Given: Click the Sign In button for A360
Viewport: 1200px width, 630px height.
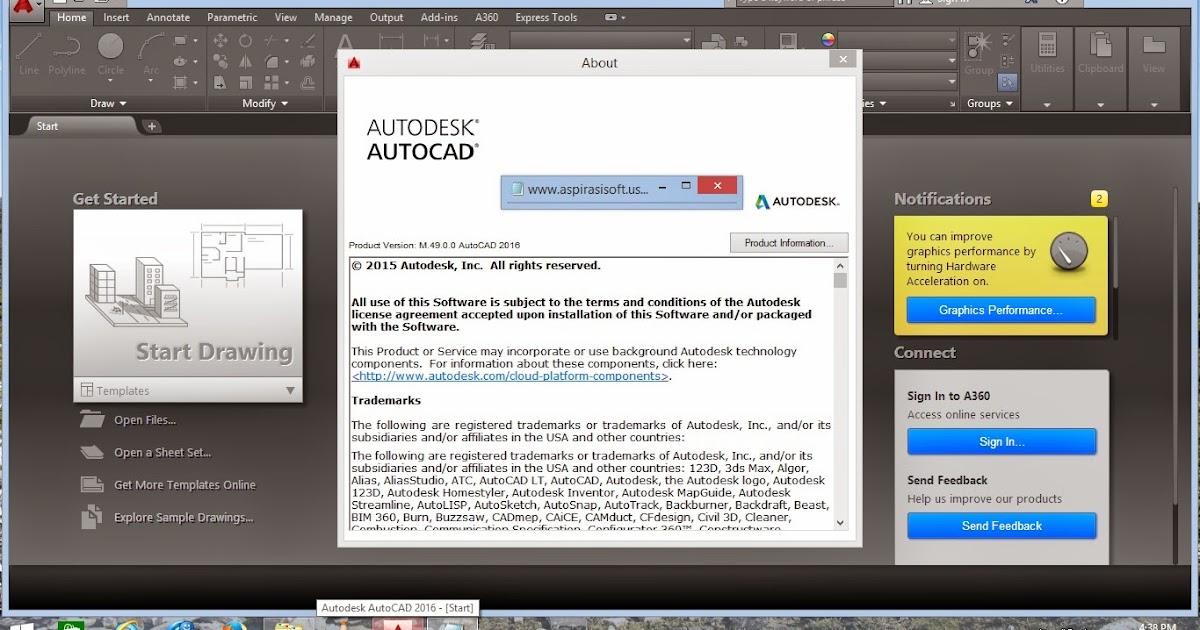Looking at the screenshot, I should (1001, 441).
